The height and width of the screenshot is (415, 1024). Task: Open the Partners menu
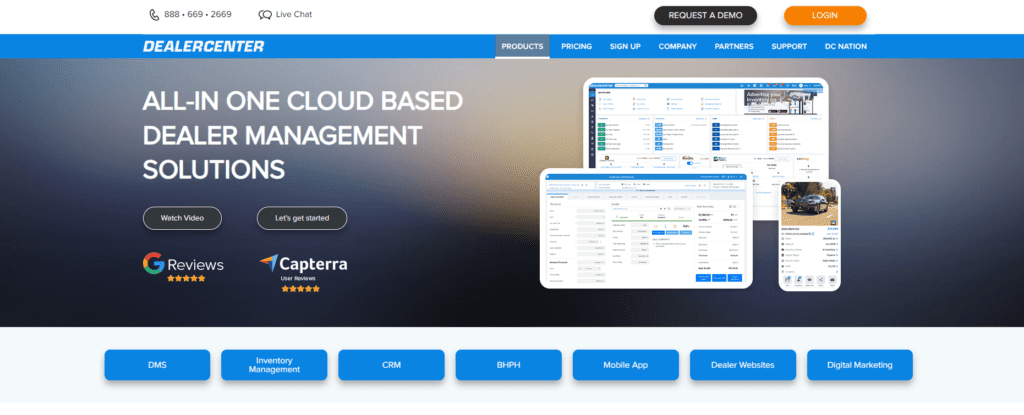coord(733,46)
